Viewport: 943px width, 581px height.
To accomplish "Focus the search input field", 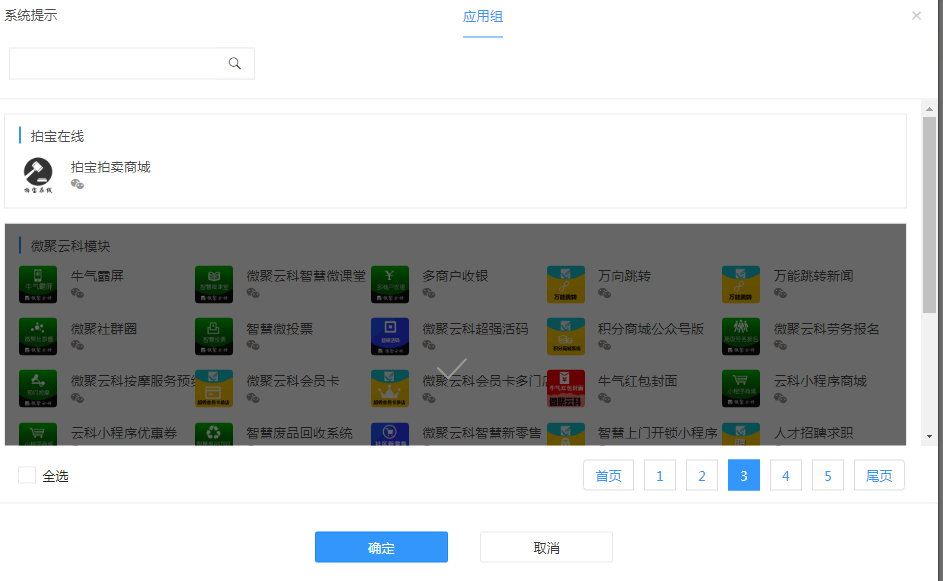I will tap(132, 63).
